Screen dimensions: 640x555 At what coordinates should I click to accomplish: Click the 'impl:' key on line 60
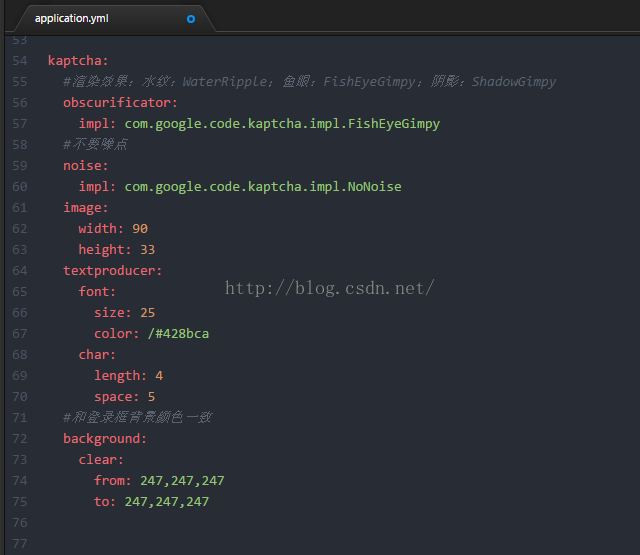pos(97,187)
